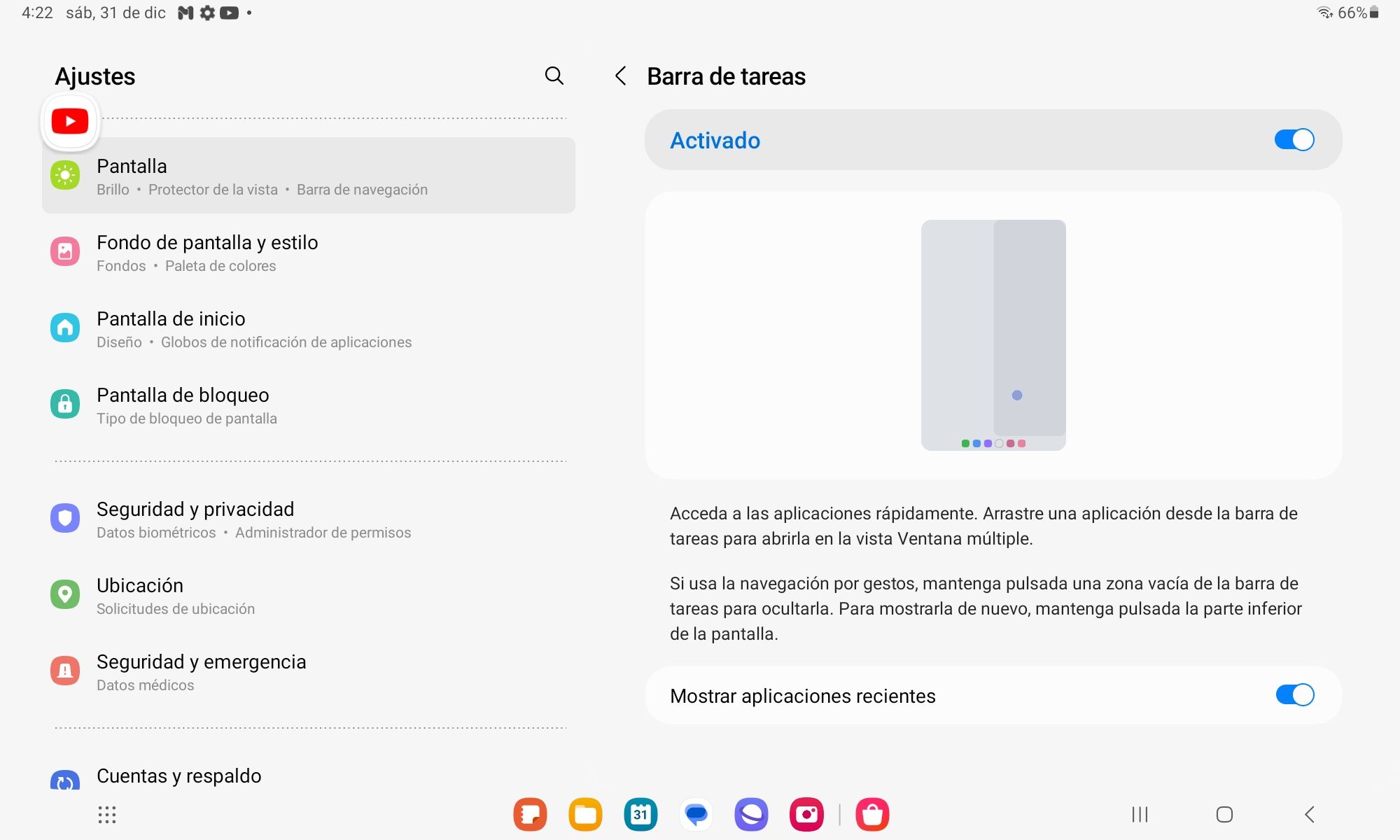This screenshot has width=1400, height=840.
Task: Select Fondo de pantalla y estilo
Action: click(207, 252)
